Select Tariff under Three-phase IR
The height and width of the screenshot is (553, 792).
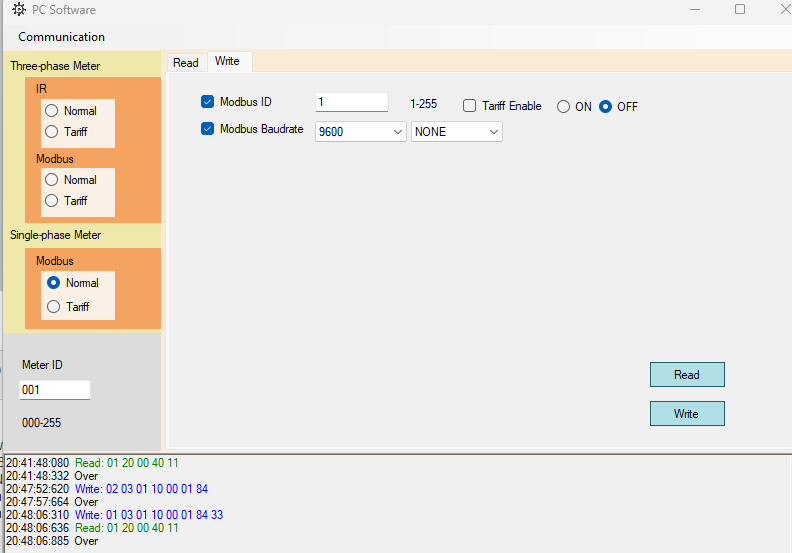pos(52,131)
